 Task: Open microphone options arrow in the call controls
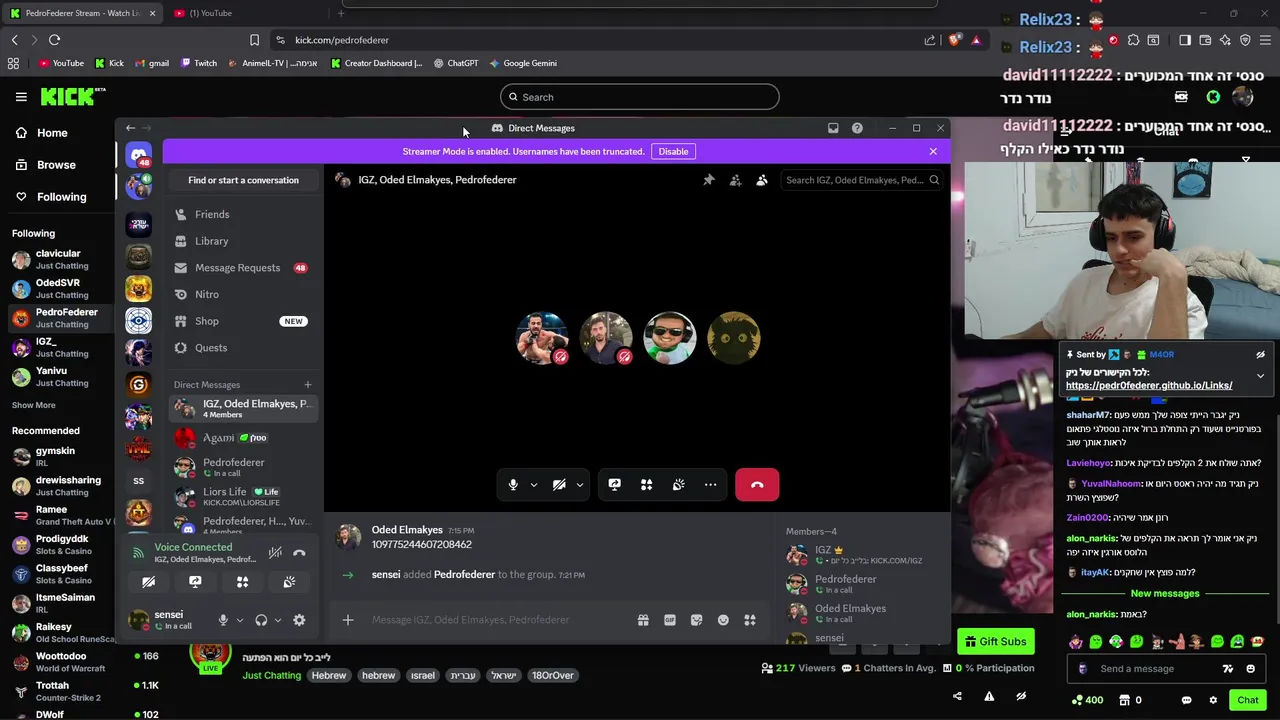tap(533, 485)
